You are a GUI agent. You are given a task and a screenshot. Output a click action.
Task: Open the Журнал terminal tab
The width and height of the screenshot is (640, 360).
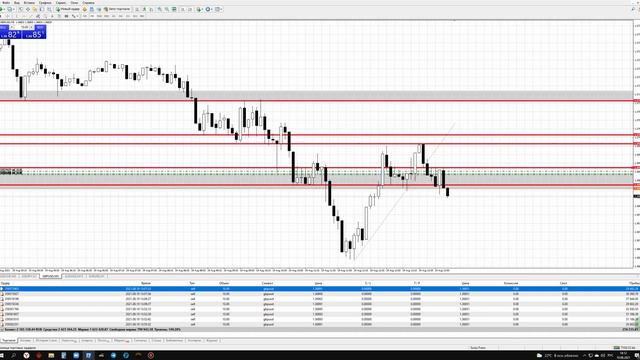pyautogui.click(x=212, y=340)
